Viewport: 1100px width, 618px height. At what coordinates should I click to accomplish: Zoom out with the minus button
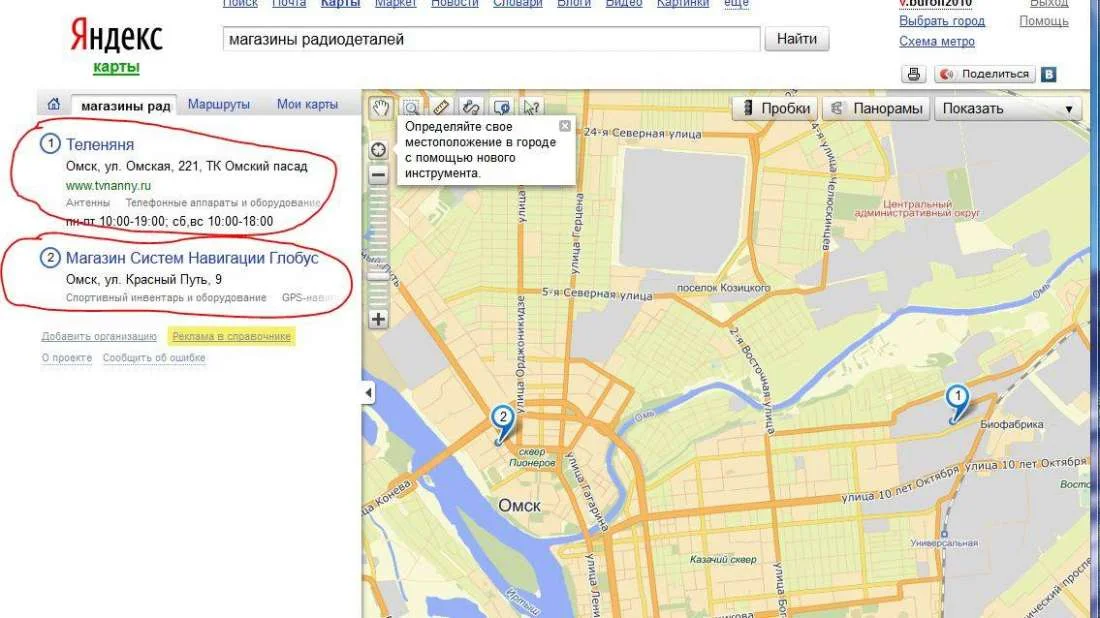coord(378,175)
